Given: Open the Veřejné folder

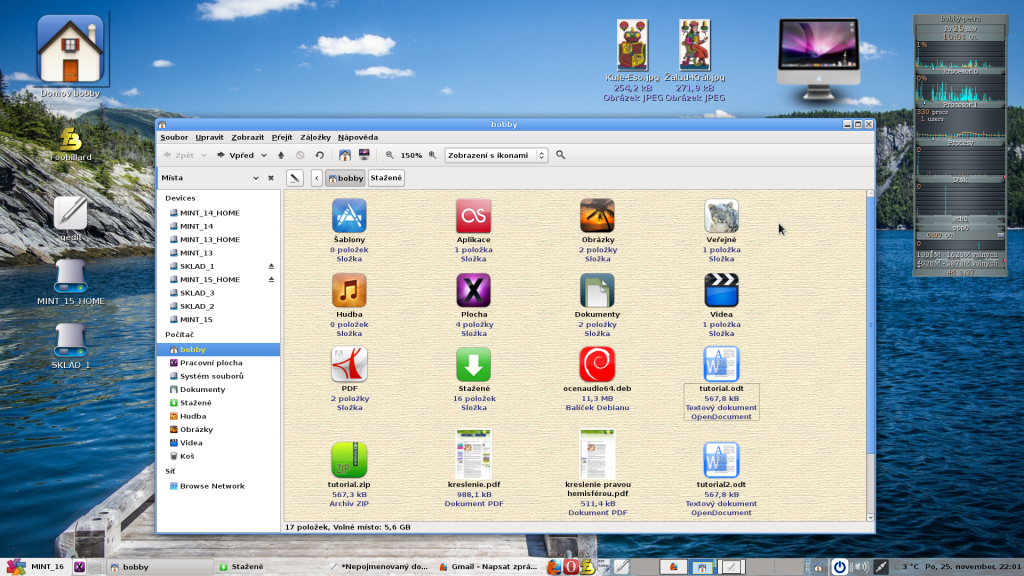Looking at the screenshot, I should click(721, 216).
